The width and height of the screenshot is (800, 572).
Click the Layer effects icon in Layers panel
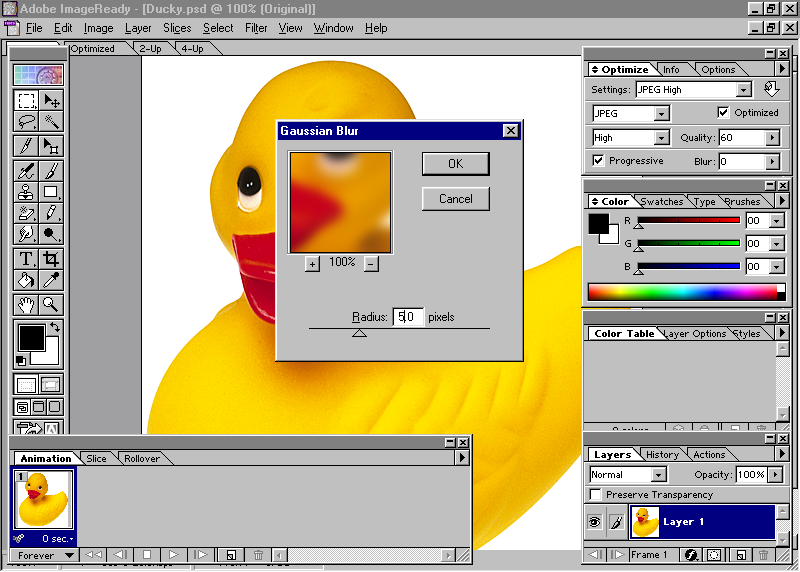coord(691,555)
